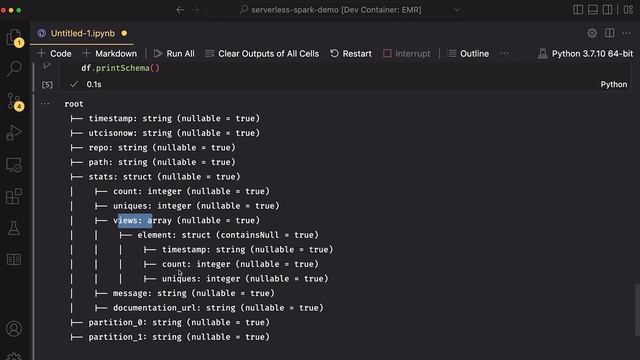Open the Customize Layout icon
This screenshot has height=360, width=640.
[x=628, y=10]
